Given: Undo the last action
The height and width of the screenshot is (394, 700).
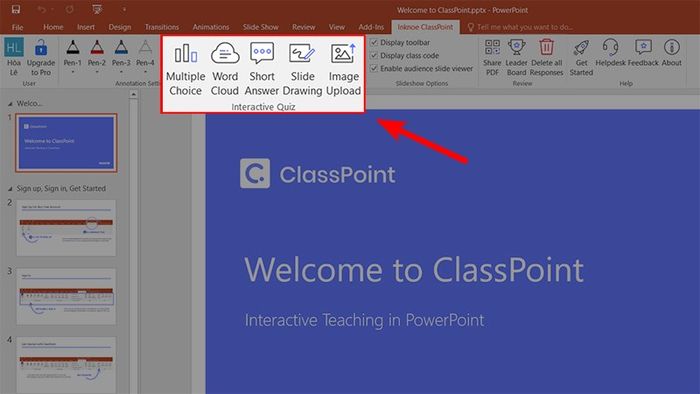Looking at the screenshot, I should pyautogui.click(x=42, y=9).
